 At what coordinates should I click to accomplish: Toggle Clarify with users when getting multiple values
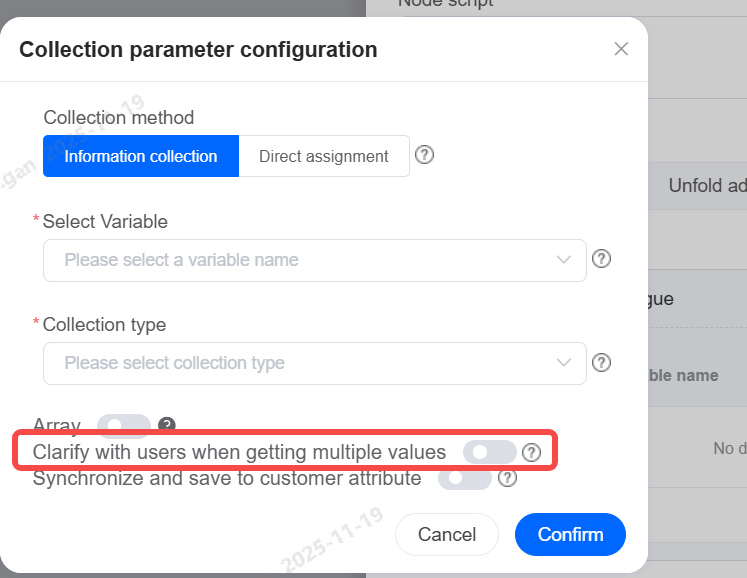pyautogui.click(x=489, y=452)
